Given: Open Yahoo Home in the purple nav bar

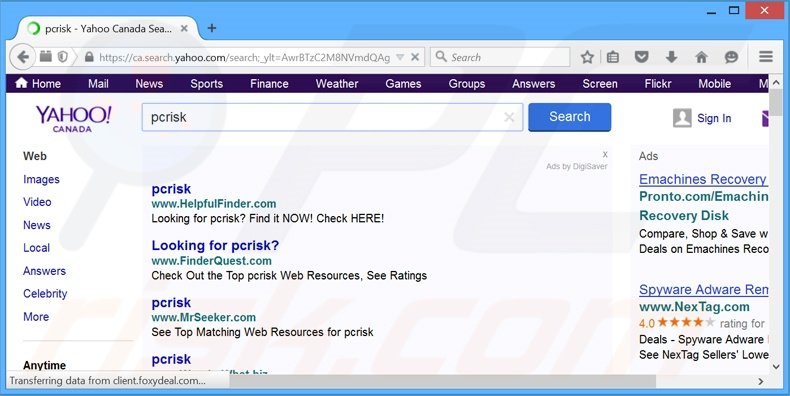Looking at the screenshot, I should pyautogui.click(x=38, y=84).
